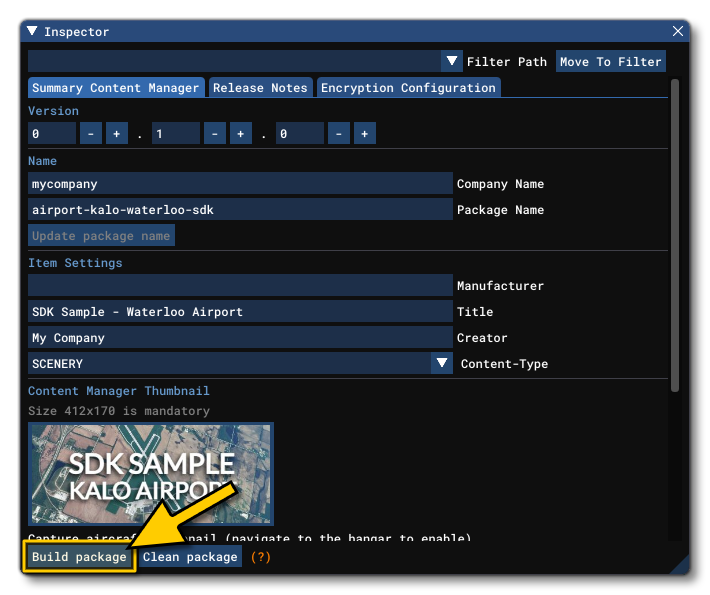Increase the patch version number
The image size is (710, 595).
365,134
